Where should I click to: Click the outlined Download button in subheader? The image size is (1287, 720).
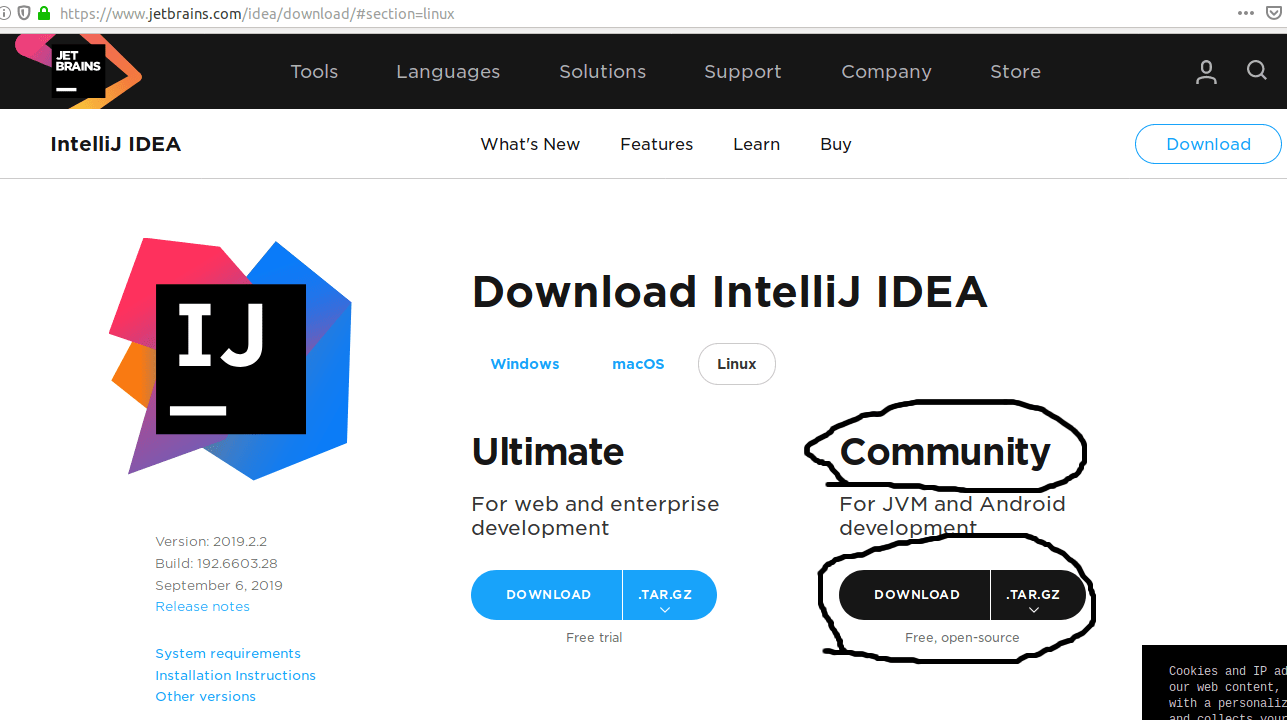click(x=1208, y=144)
